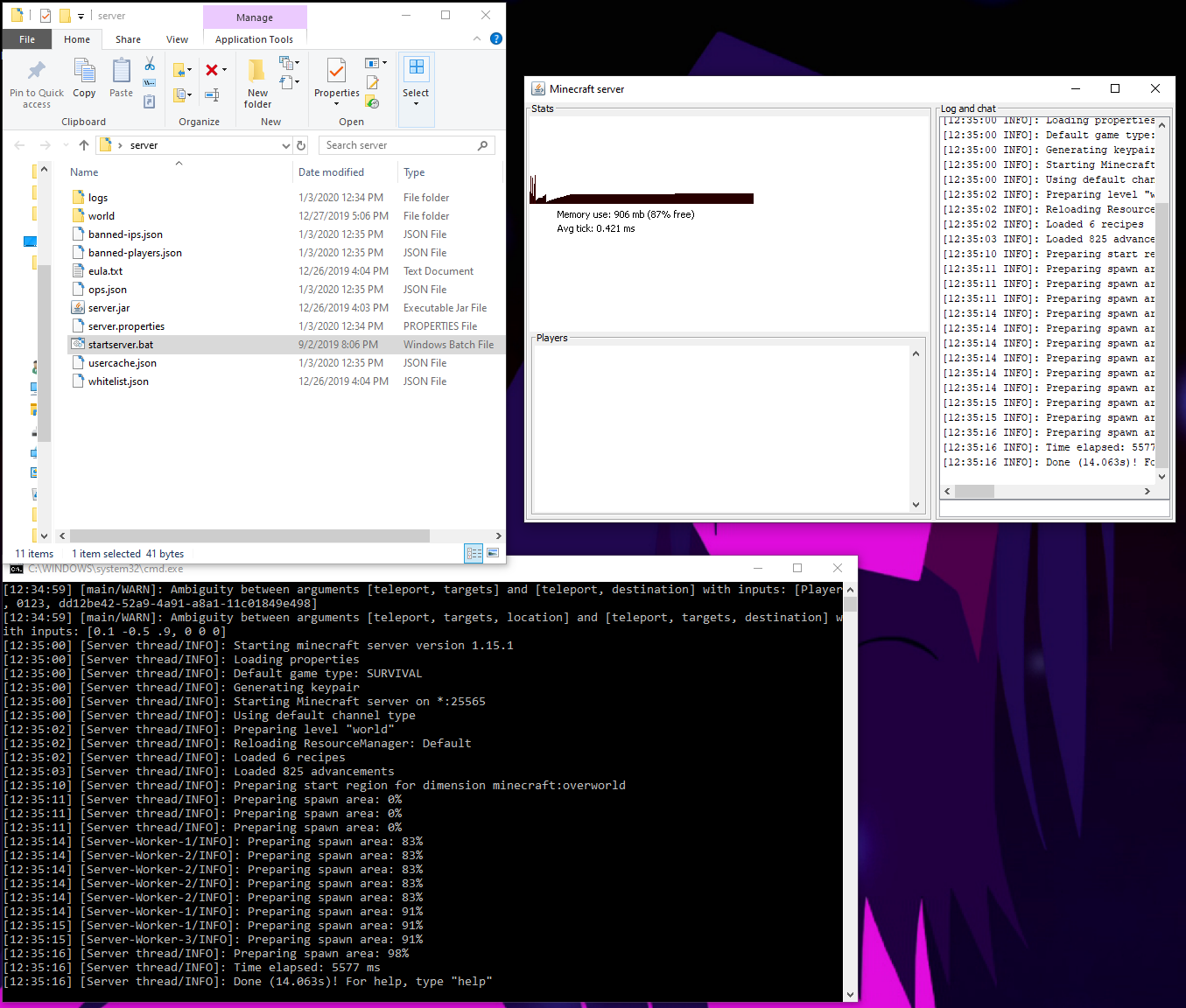Select startserver.bat file
Screen dimensions: 1186x1008
click(286, 345)
